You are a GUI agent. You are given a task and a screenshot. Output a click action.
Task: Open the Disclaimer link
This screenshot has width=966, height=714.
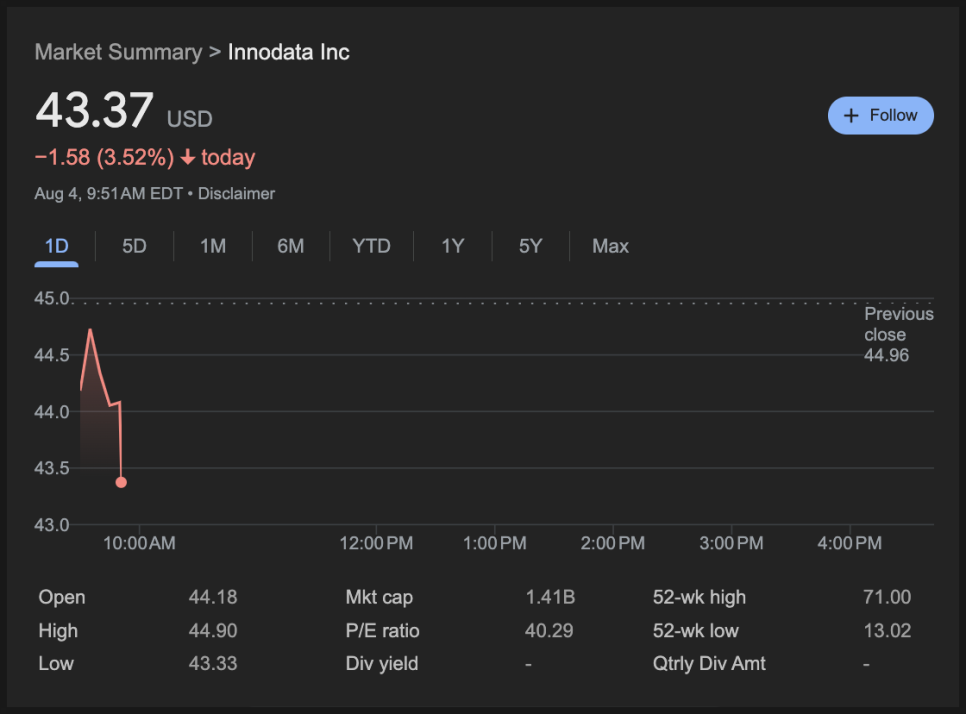pos(237,194)
